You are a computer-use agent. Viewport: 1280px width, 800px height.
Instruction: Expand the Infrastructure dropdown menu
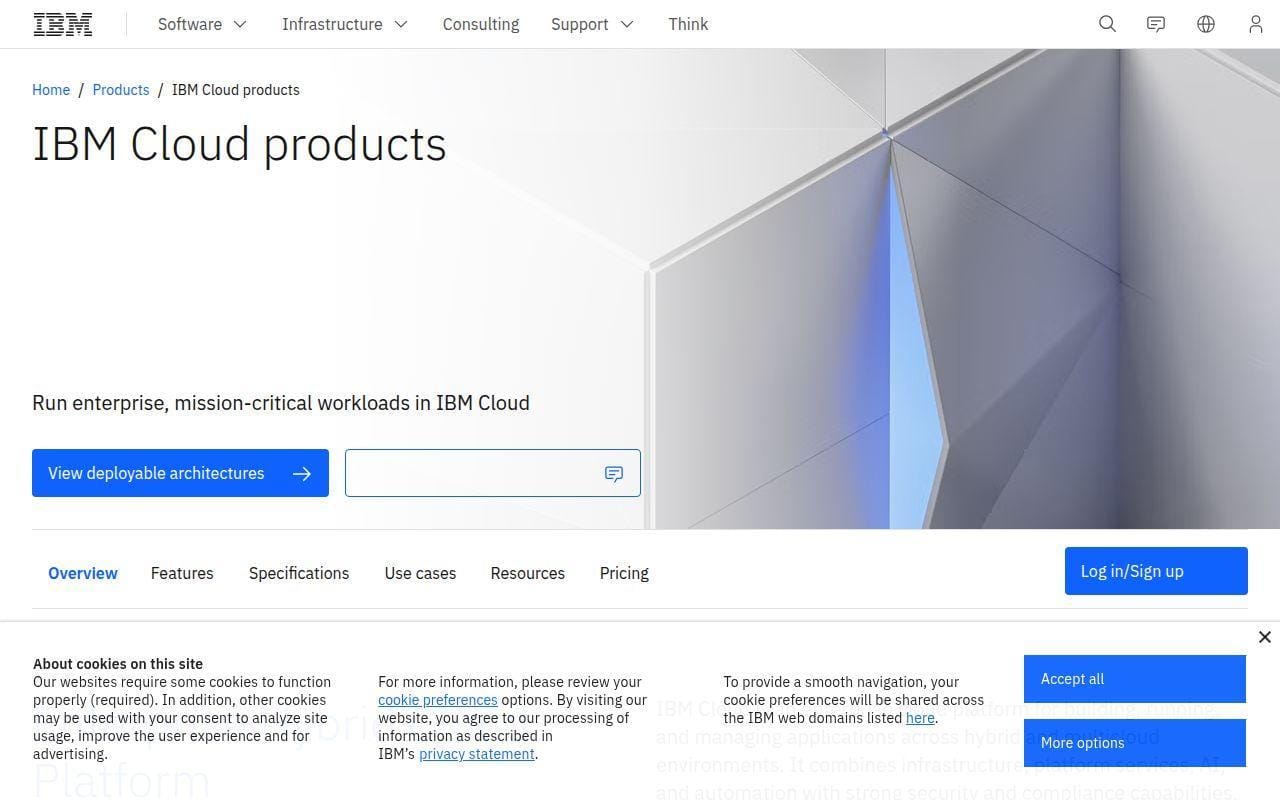[345, 24]
